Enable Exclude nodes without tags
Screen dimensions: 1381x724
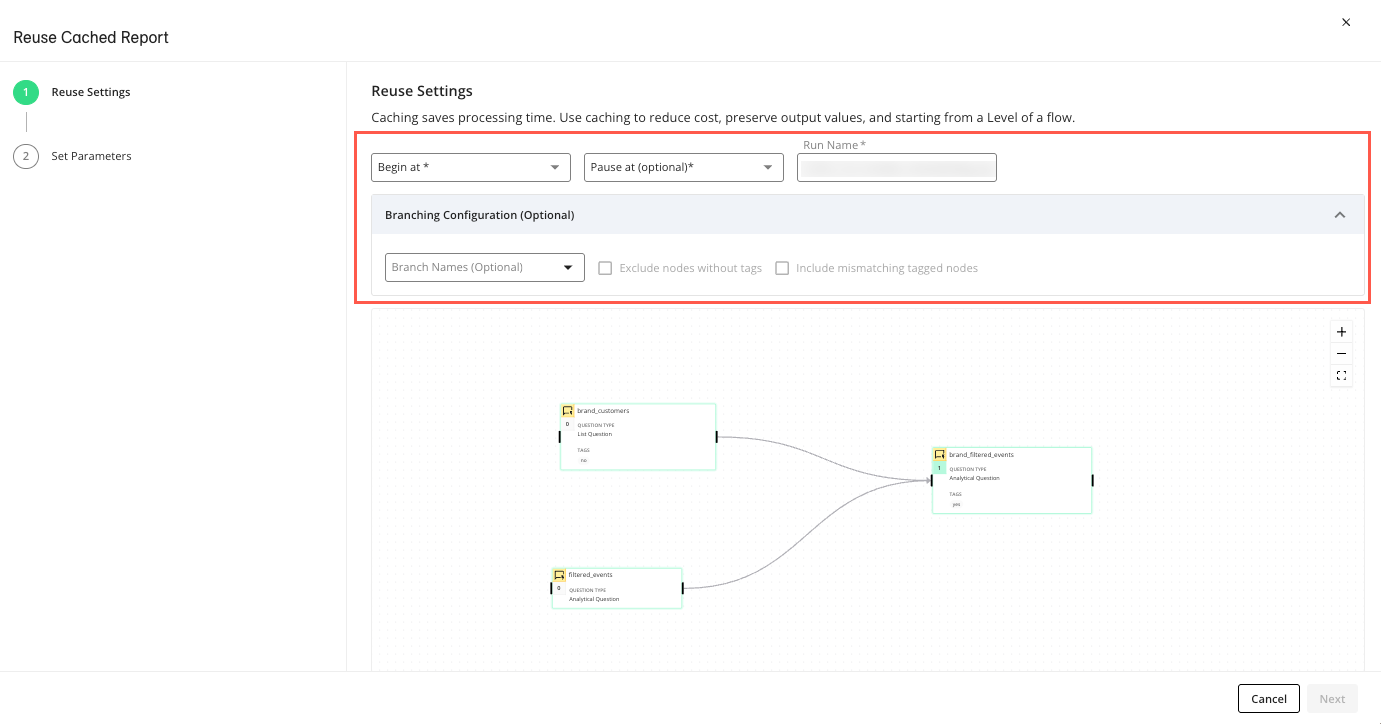(x=604, y=267)
